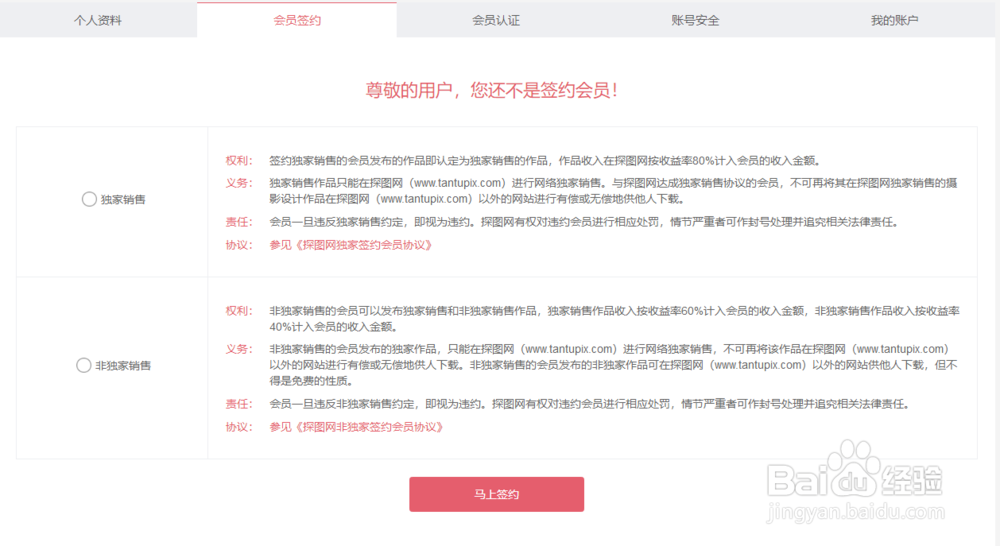Viewport: 1000px width, 546px height.
Task: Open the 探图网非独家签约会员协议 link
Action: coord(356,427)
